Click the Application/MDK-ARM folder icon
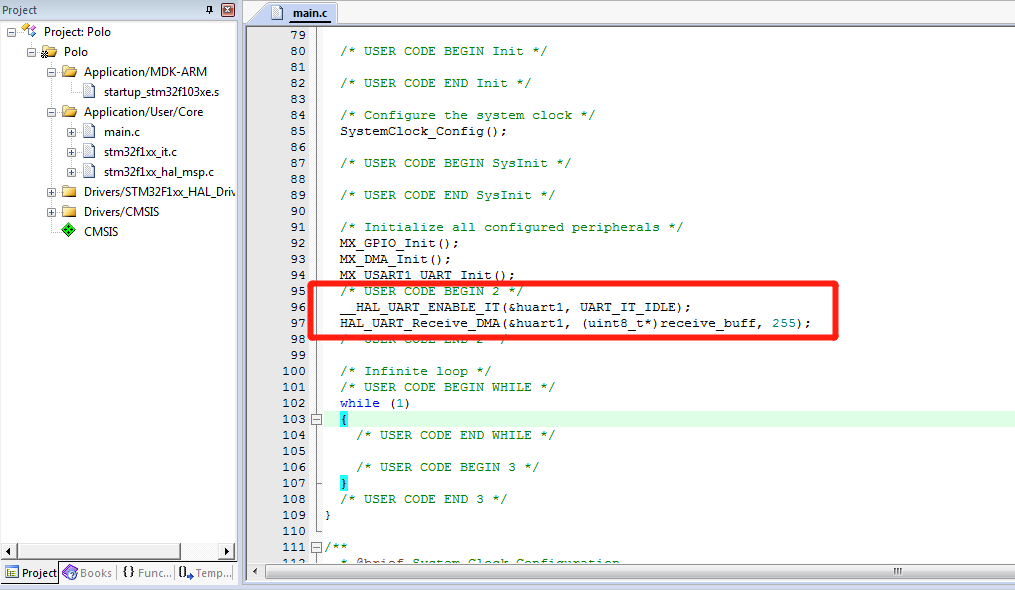 coord(72,71)
